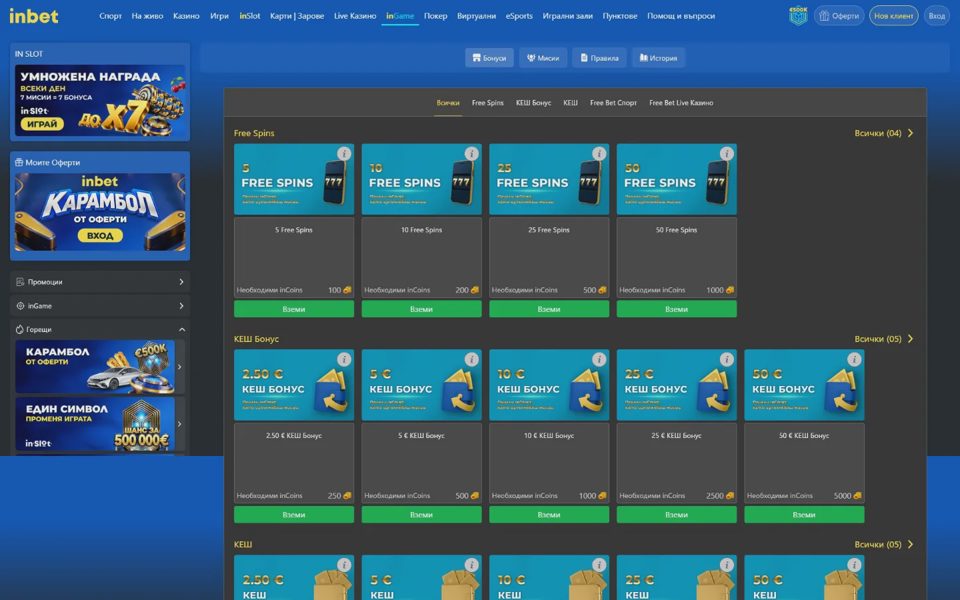Show info for 5 € КЕШ card
Image resolution: width=960 pixels, height=600 pixels.
(x=471, y=565)
